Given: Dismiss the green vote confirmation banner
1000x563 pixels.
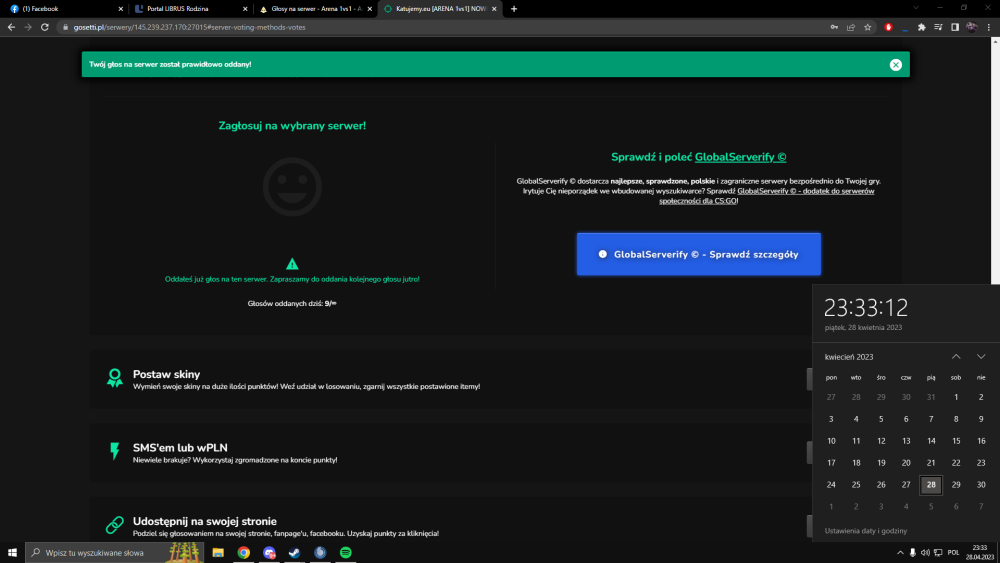Looking at the screenshot, I should point(895,64).
